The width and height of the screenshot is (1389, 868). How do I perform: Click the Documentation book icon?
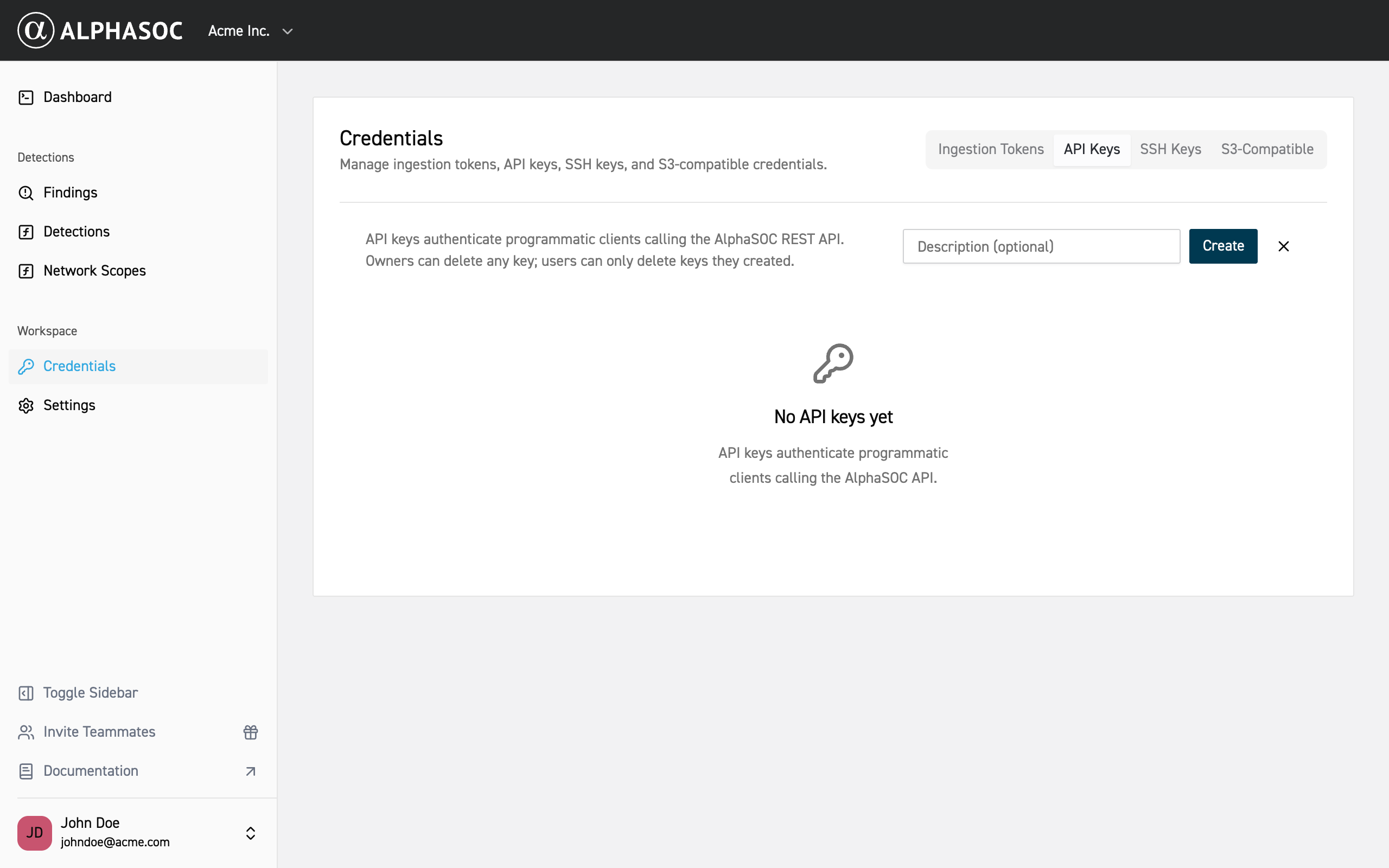click(26, 771)
